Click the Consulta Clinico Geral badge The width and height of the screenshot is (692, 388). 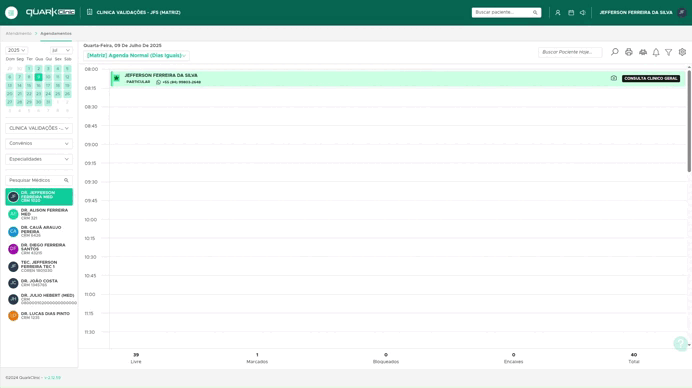point(651,79)
